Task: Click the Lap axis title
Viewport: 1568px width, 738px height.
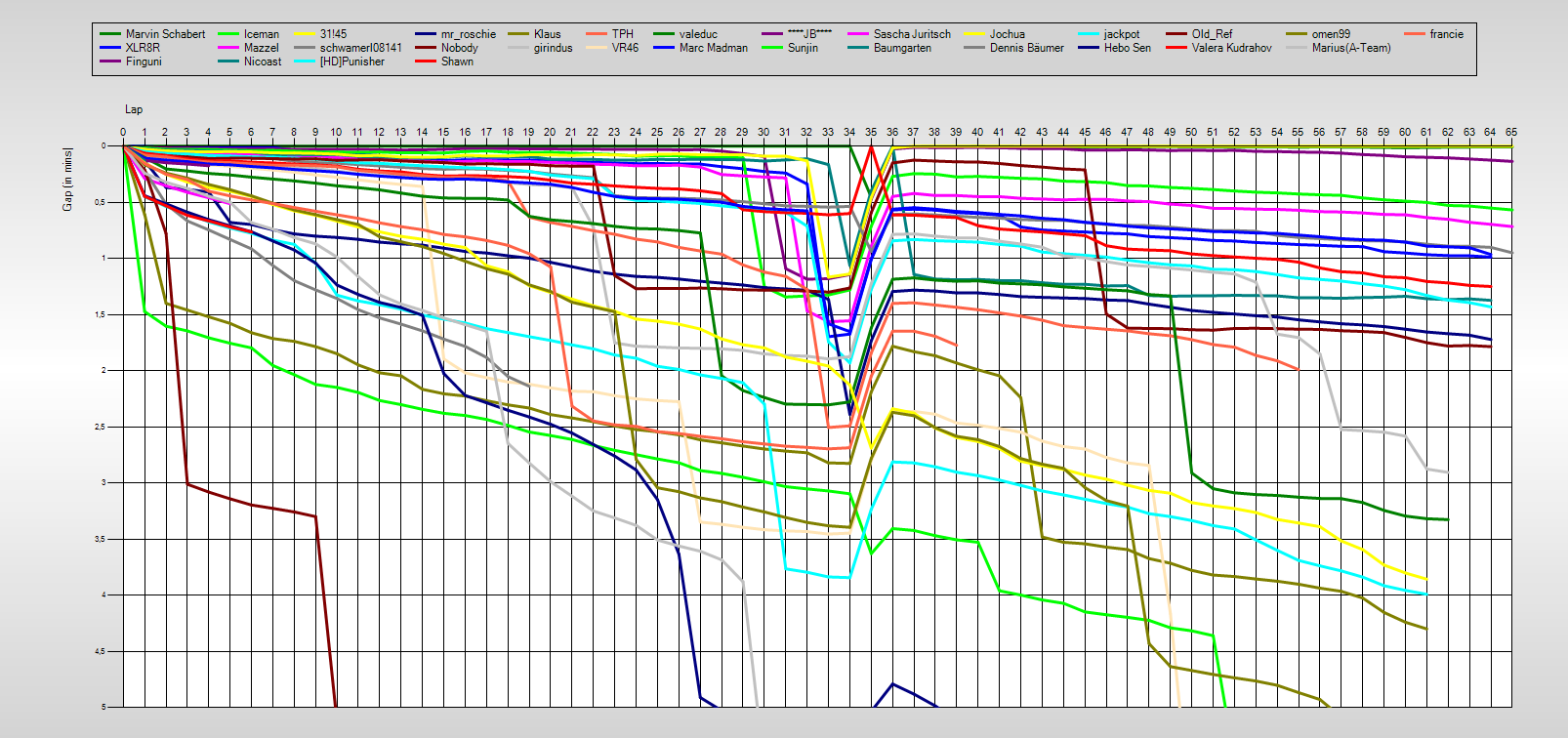Action: coord(133,109)
